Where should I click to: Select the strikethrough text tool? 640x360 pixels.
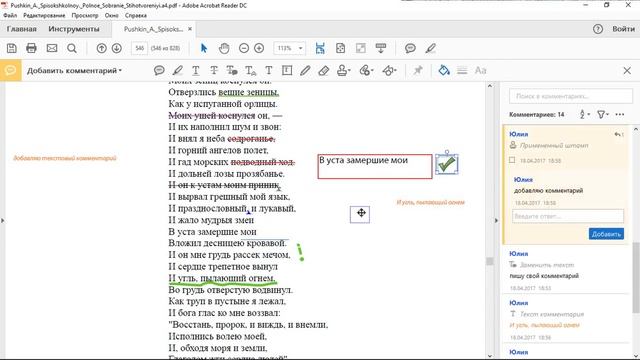(214, 71)
